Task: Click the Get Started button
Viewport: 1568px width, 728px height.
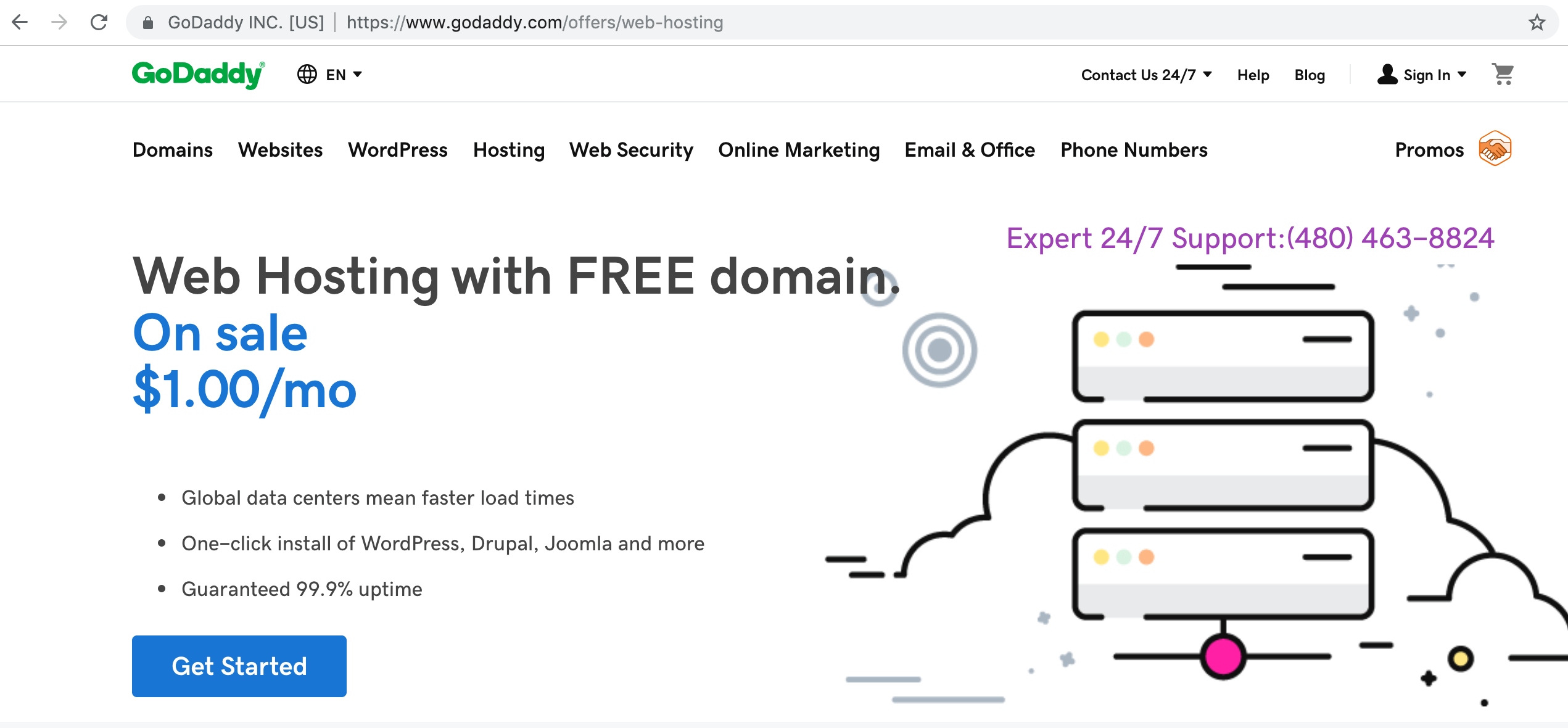Action: pos(239,666)
